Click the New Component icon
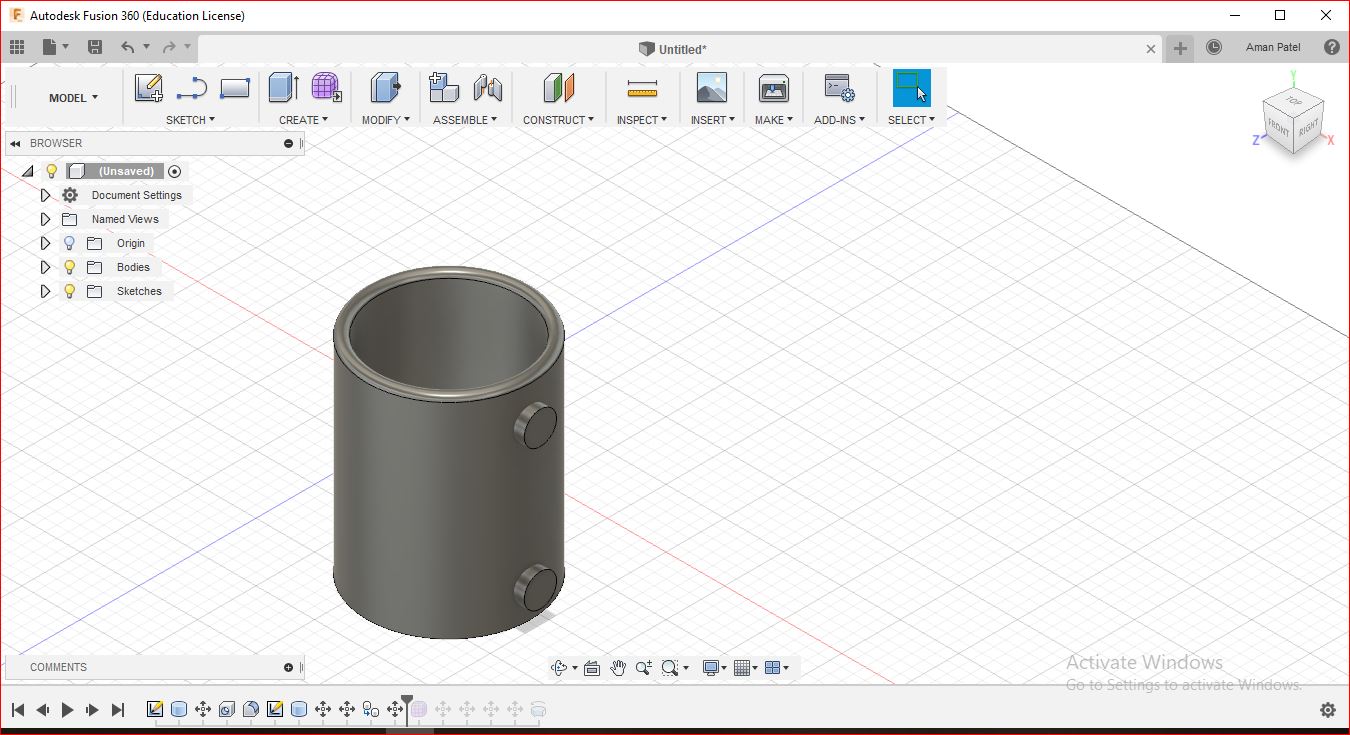 (x=444, y=88)
